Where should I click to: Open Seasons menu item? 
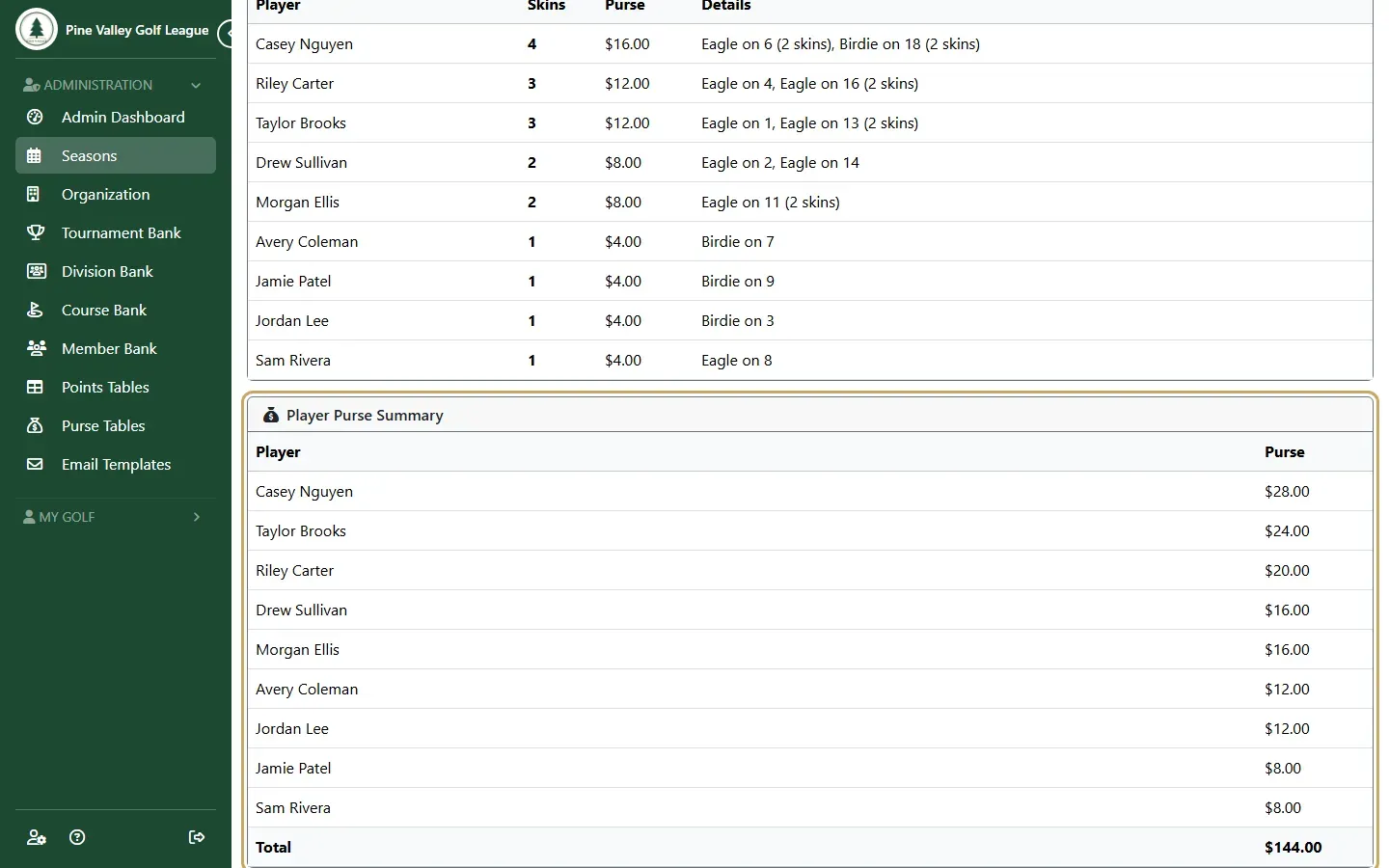pos(116,155)
